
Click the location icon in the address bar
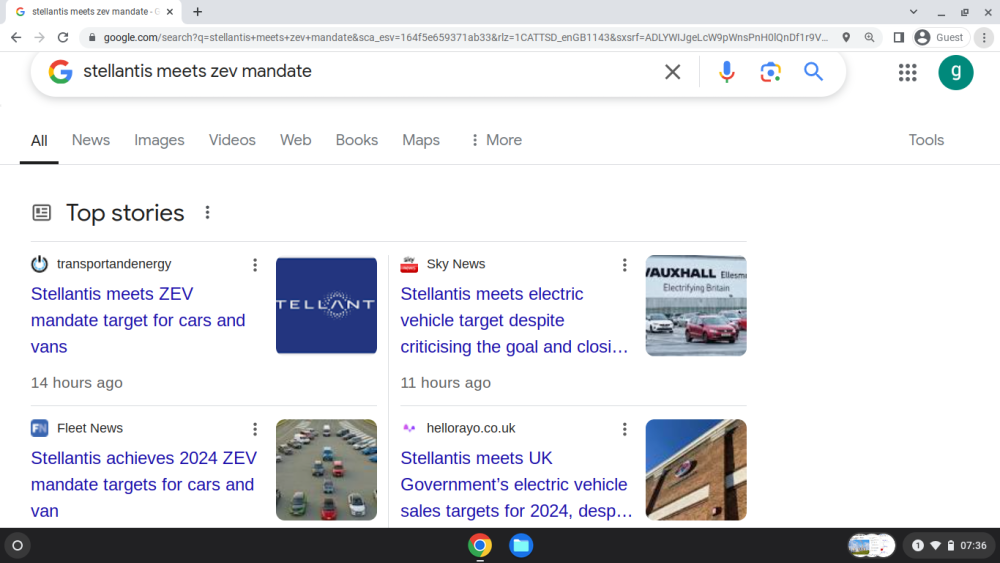coord(846,38)
